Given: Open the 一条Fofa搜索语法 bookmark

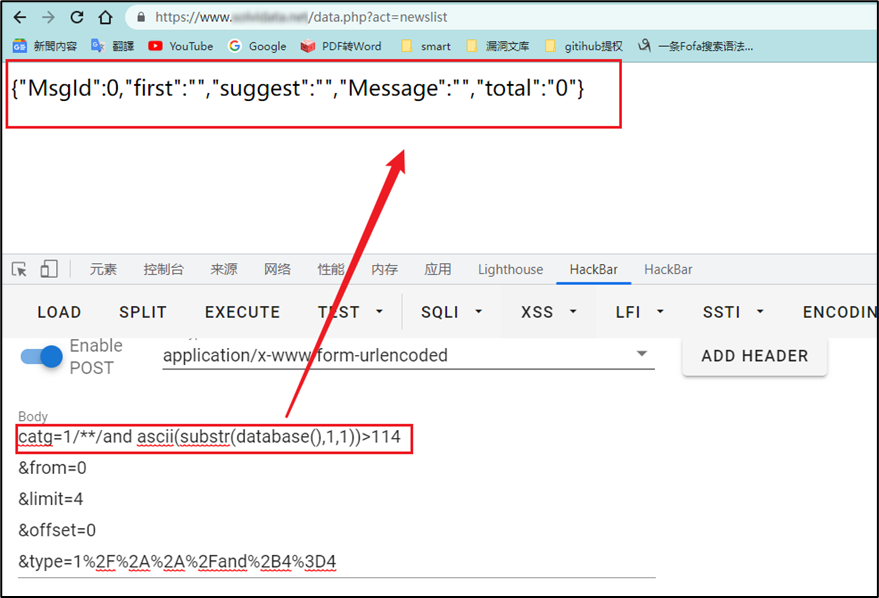Looking at the screenshot, I should tap(696, 46).
